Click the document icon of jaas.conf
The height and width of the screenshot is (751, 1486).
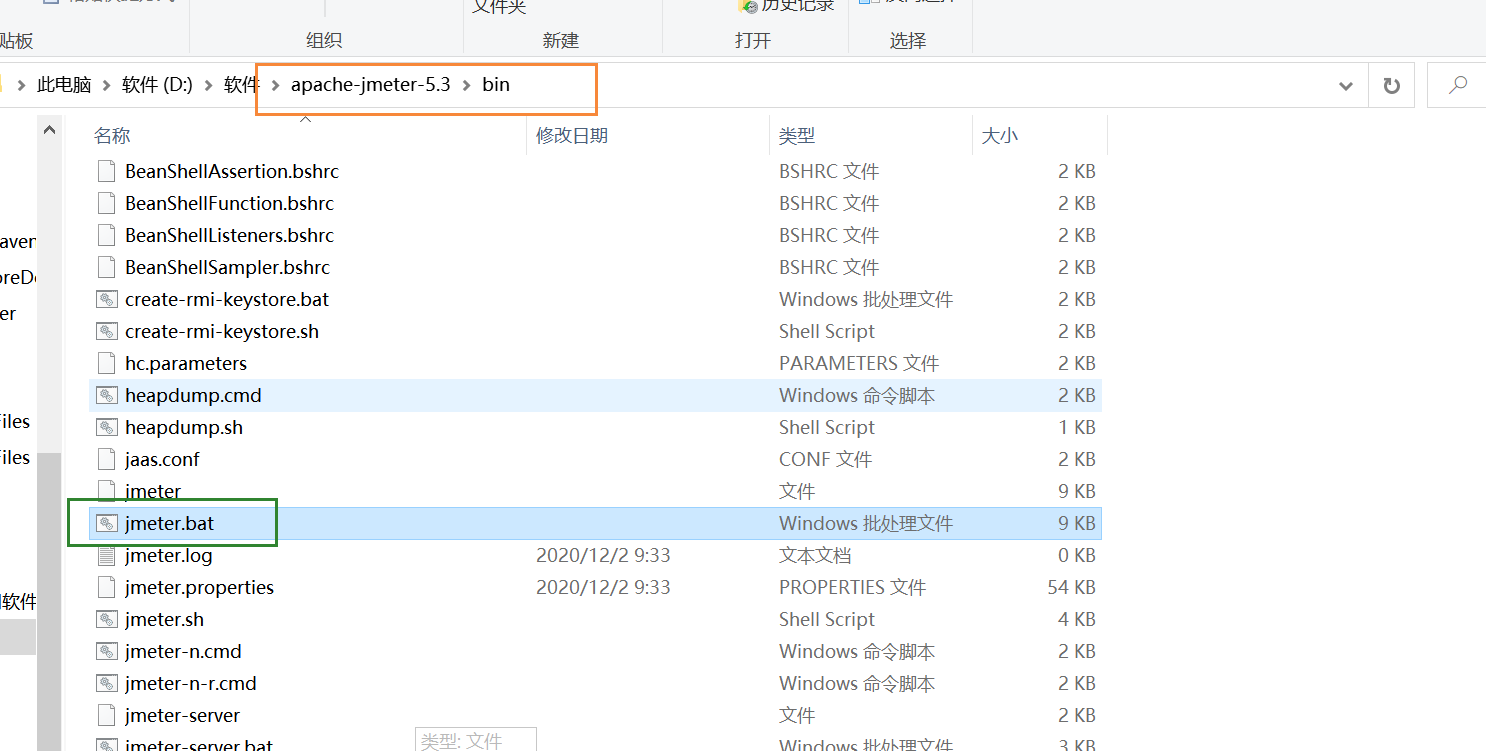coord(107,459)
